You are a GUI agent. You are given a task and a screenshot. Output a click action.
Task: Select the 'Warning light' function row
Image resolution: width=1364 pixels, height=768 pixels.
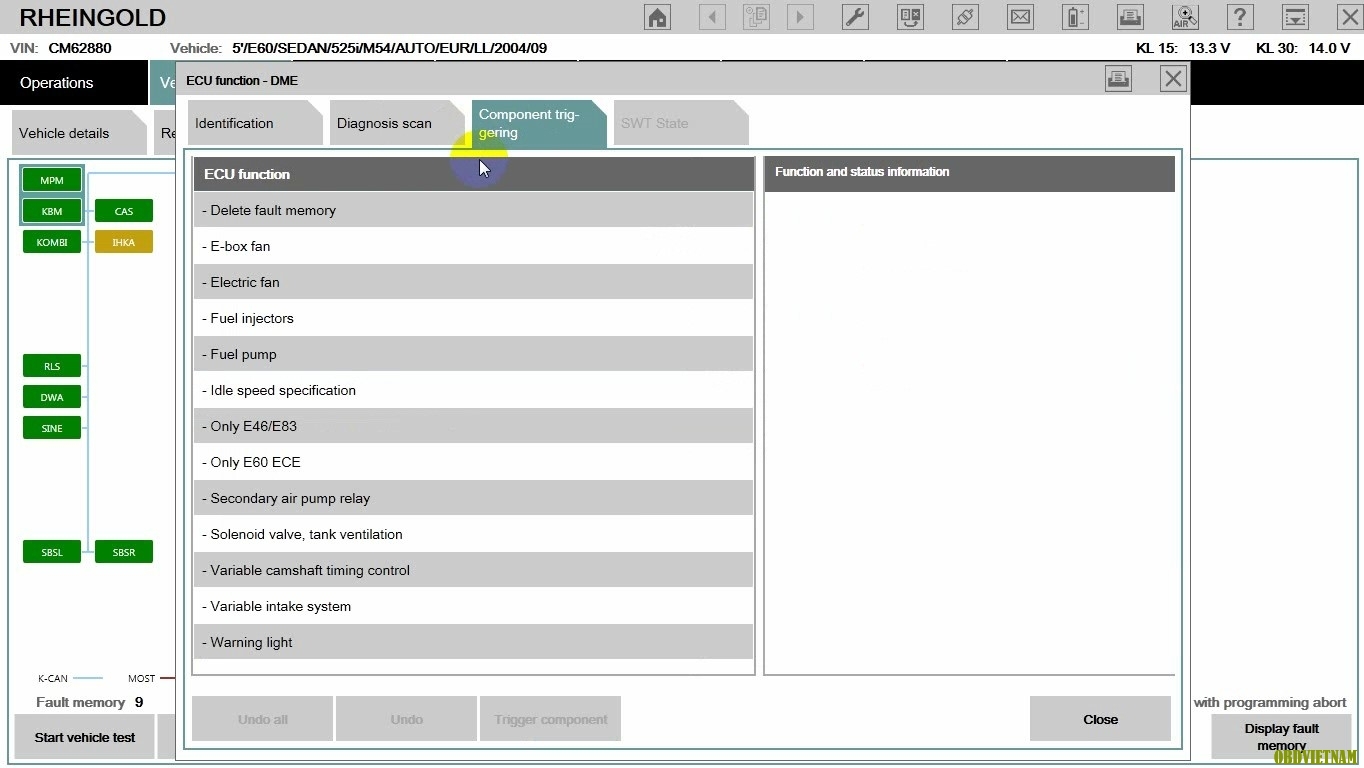tap(473, 642)
